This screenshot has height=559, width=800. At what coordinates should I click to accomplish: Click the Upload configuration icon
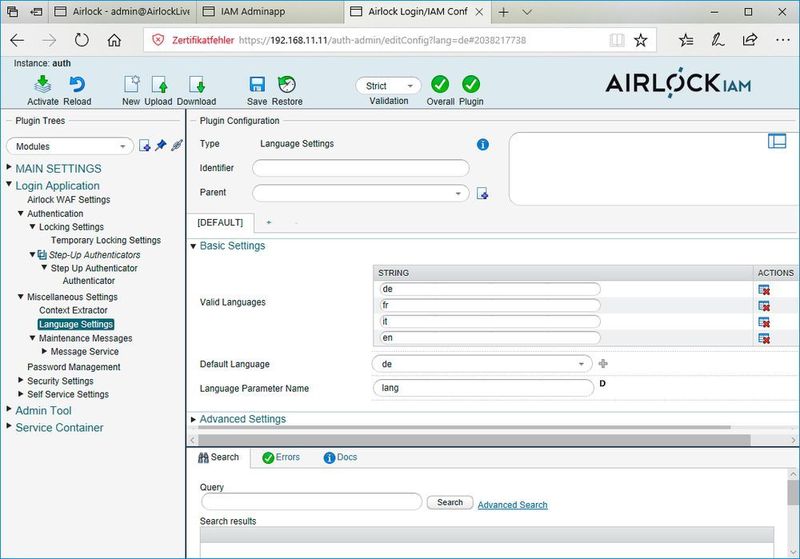click(x=159, y=84)
